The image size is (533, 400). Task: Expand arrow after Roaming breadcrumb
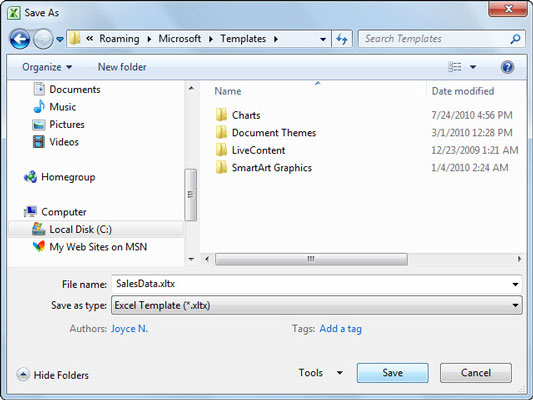coord(149,39)
